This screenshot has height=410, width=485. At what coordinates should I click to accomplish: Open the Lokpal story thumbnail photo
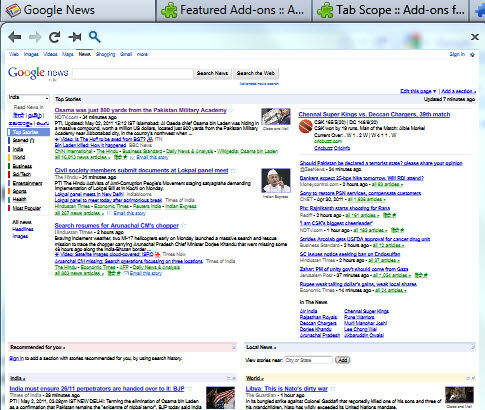(276, 181)
